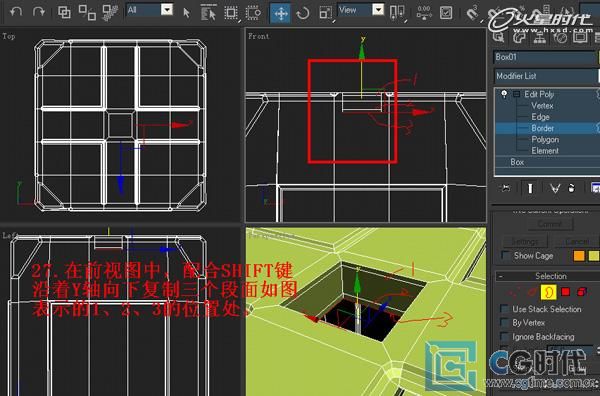
Task: Undo the last action via the toolbar arrow
Action: [x=16, y=12]
